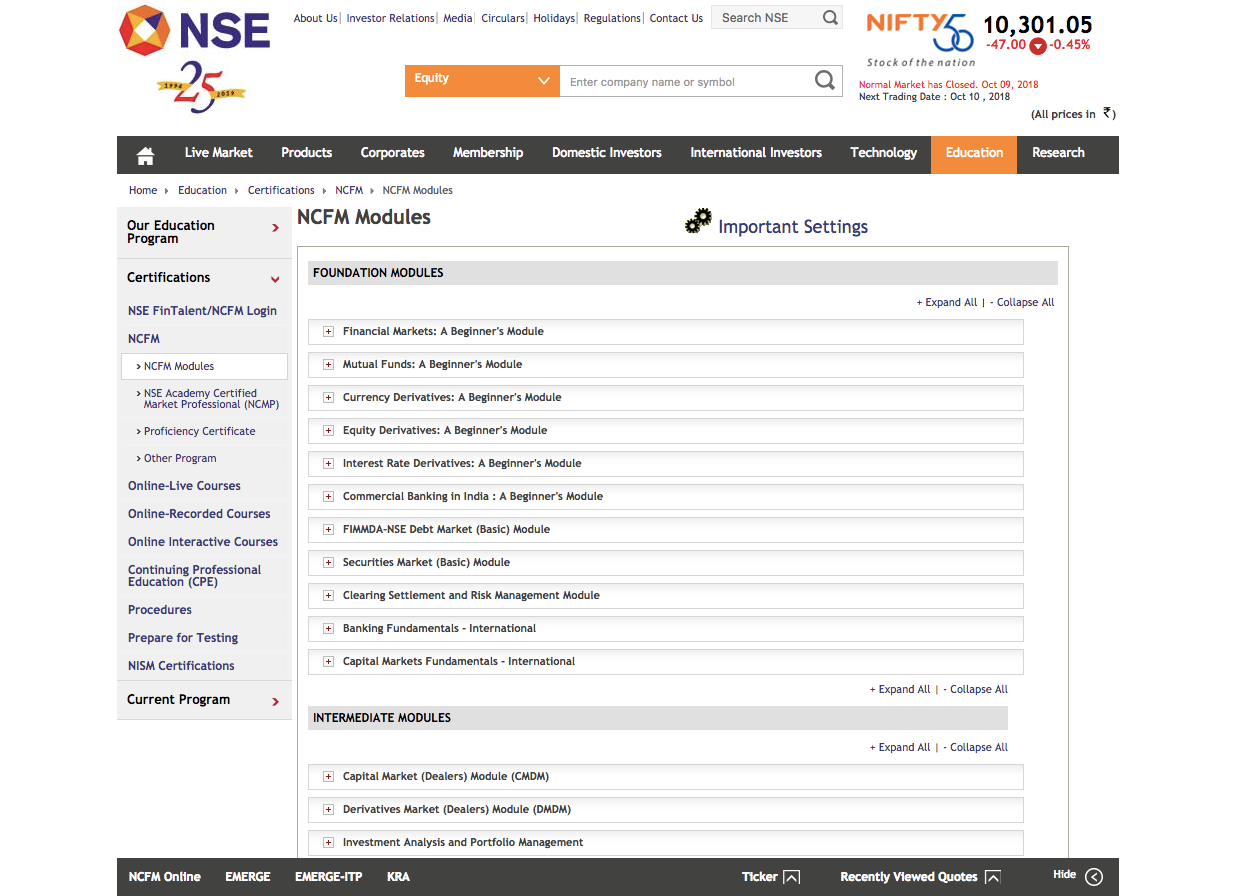Open the Technology menu

883,153
